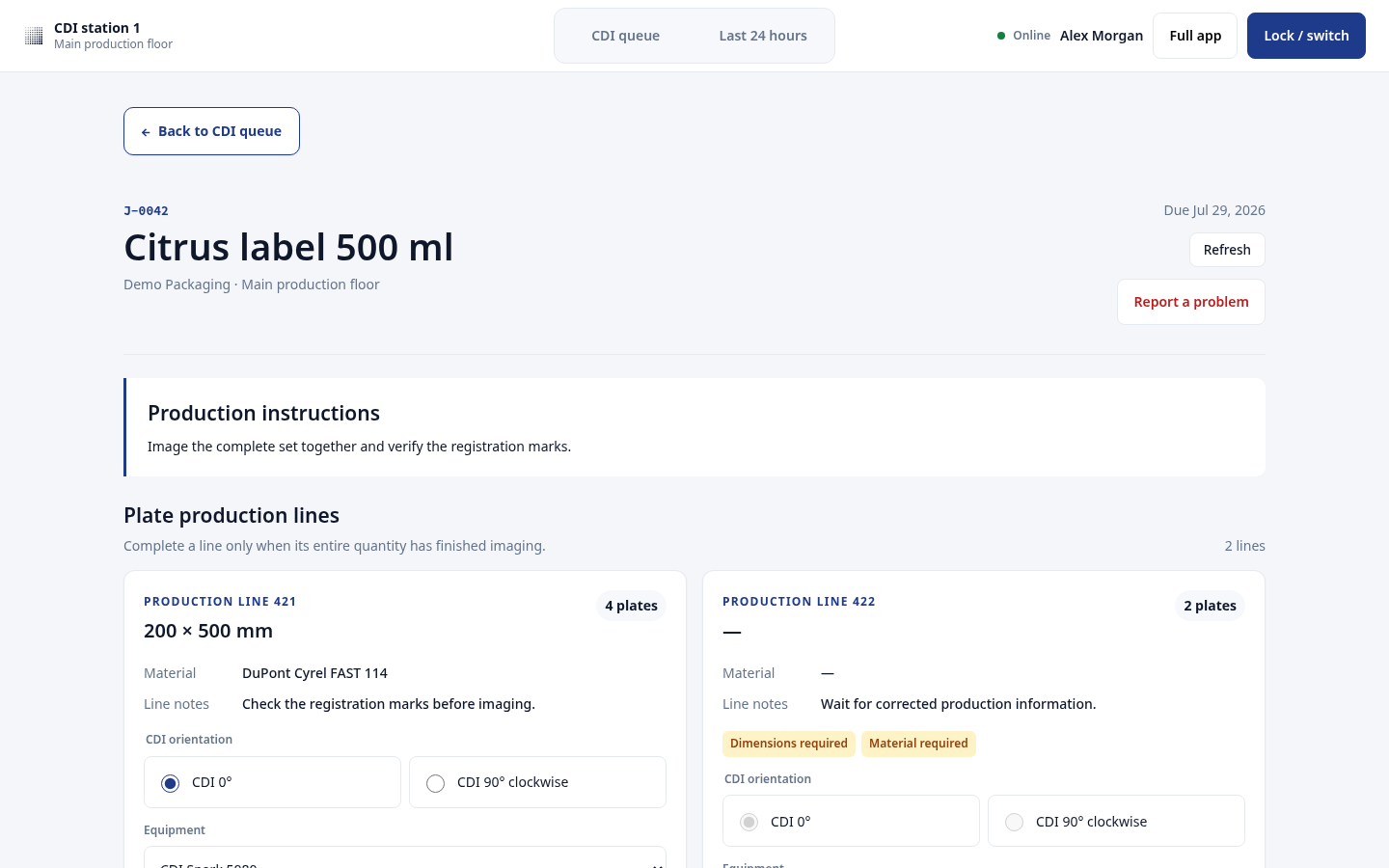Click 'Wait for corrected production information' note

coord(958,704)
